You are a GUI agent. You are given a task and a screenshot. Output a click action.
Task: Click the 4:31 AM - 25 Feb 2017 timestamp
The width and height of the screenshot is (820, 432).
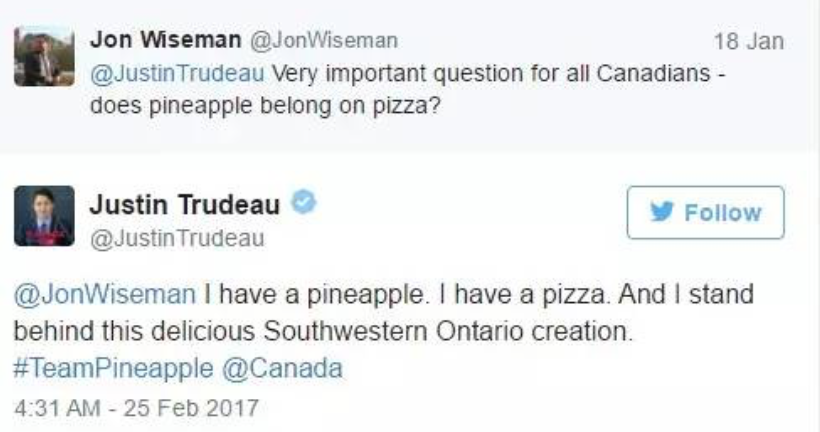point(136,408)
